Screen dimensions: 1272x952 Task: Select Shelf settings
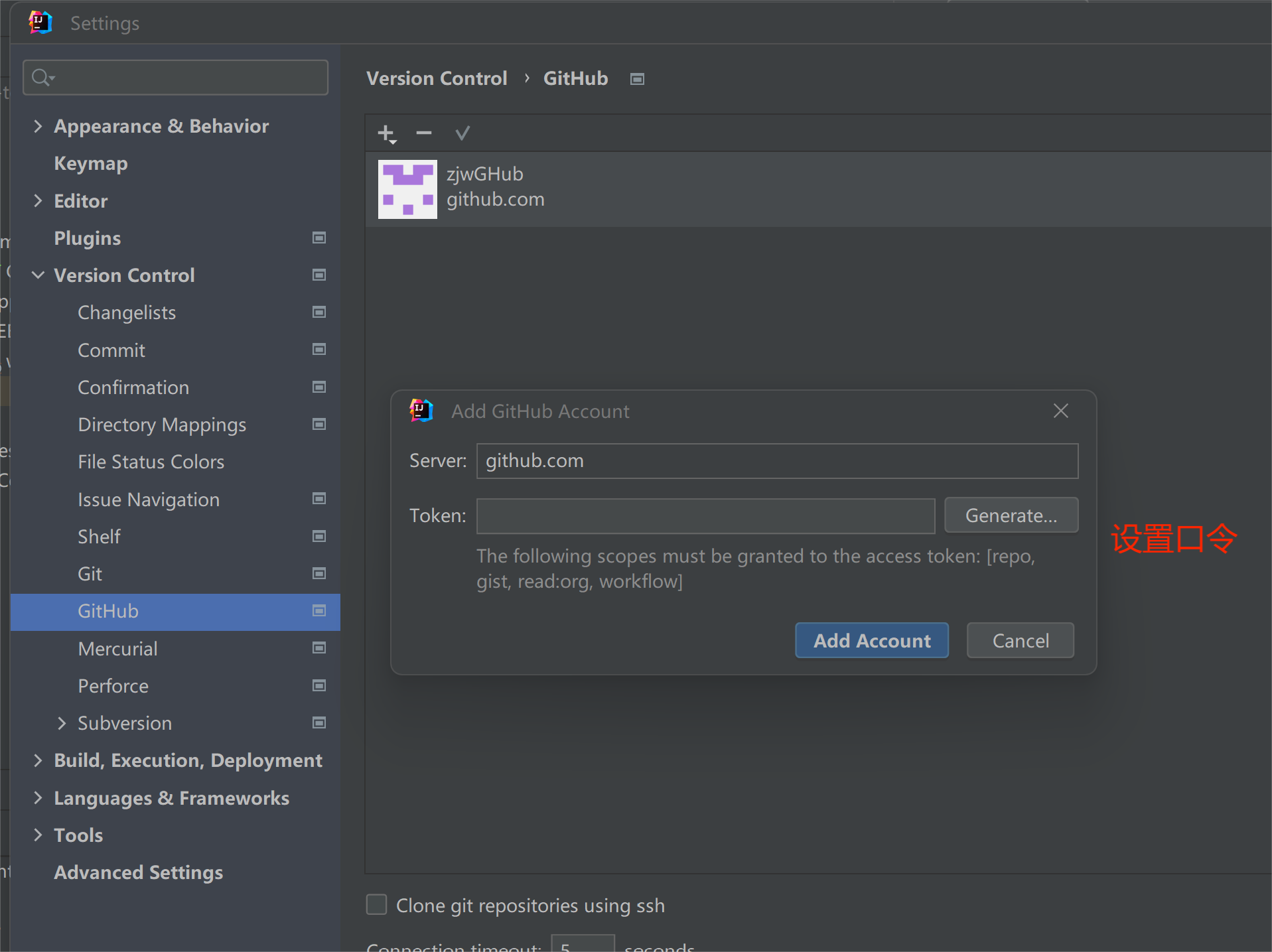pyautogui.click(x=99, y=536)
